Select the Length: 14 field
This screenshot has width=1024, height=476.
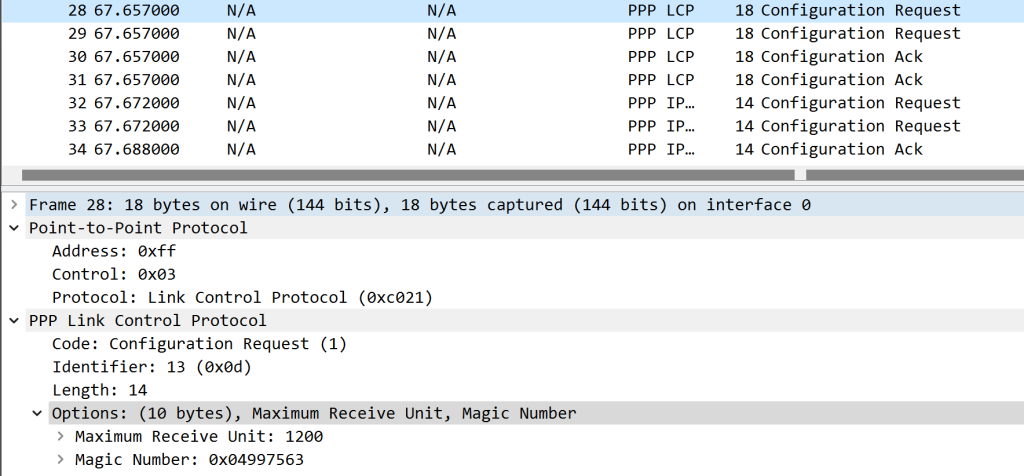[99, 390]
